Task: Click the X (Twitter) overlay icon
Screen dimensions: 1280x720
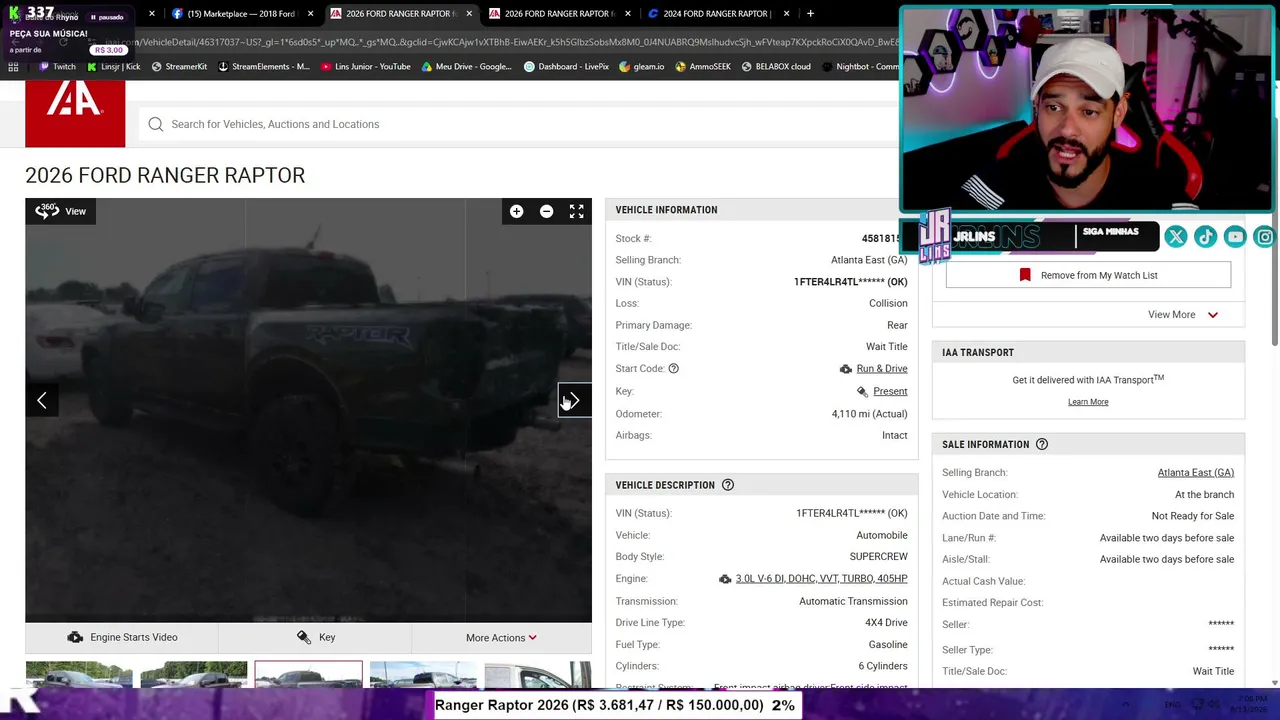Action: click(x=1176, y=237)
